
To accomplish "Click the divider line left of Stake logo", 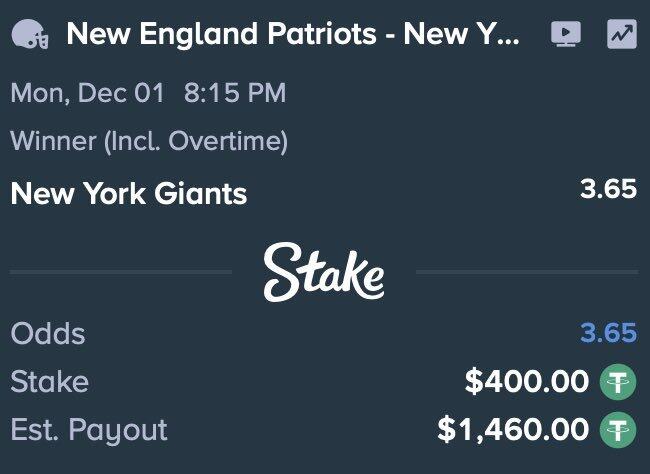I will (120, 271).
